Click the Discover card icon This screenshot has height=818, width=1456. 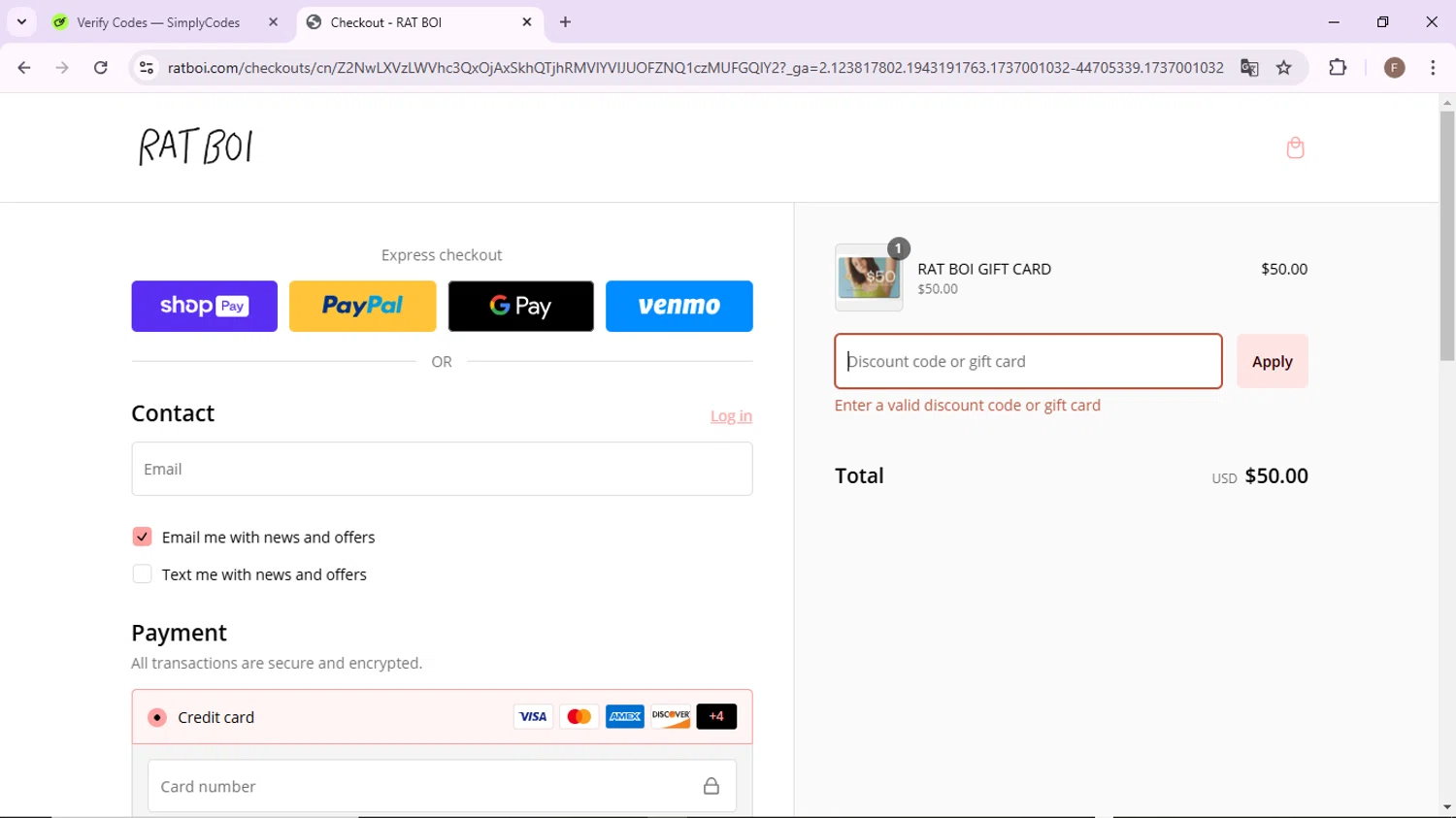pos(671,717)
